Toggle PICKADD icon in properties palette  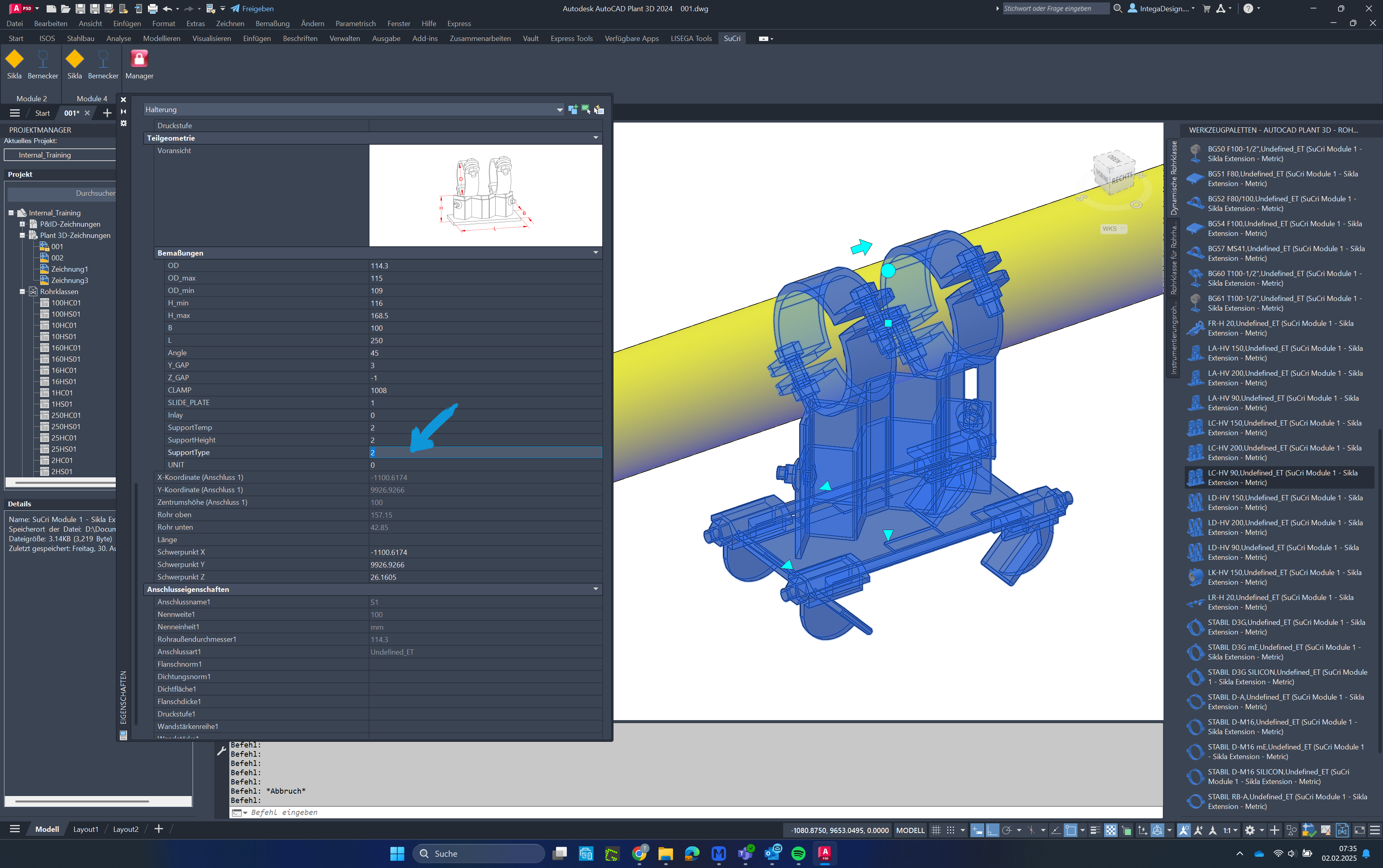coord(572,110)
